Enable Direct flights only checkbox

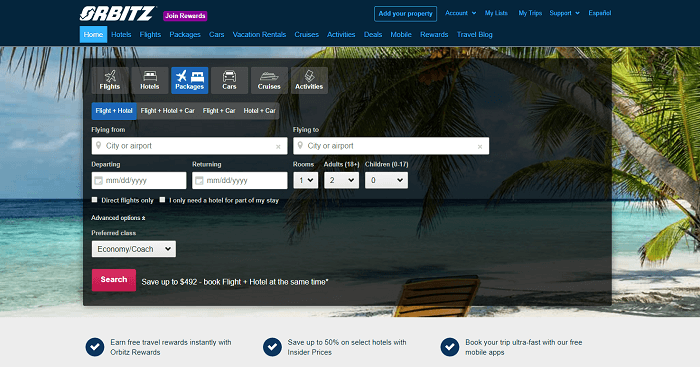[94, 200]
